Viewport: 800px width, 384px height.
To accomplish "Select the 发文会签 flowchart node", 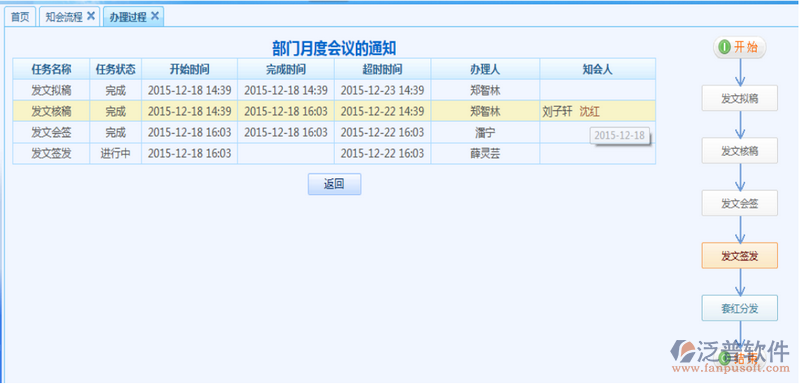I will [739, 203].
